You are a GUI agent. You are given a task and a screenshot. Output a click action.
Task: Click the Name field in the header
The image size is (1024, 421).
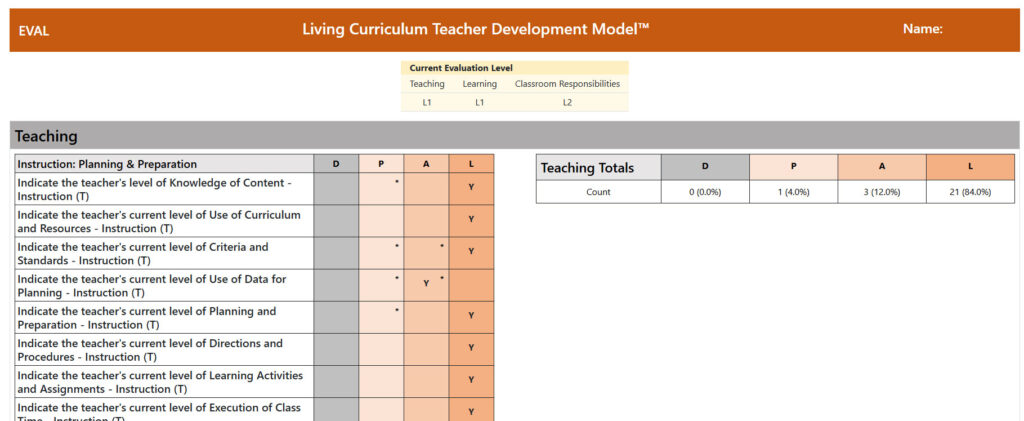pos(922,30)
